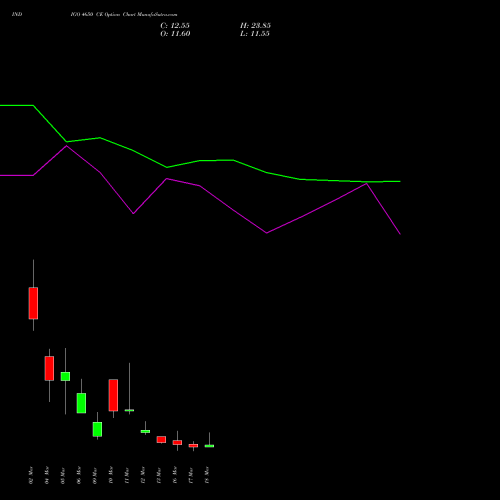Select the 02 Mar date axis label
500x500 pixels.
pos(31,475)
